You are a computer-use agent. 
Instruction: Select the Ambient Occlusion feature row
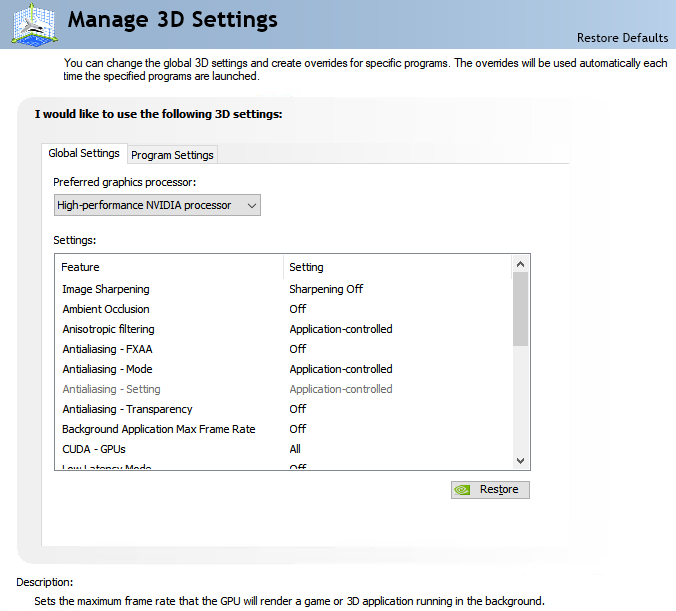[x=106, y=309]
